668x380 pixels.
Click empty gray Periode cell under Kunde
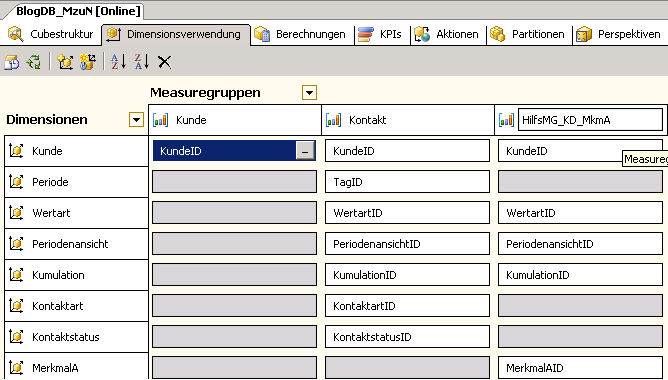pyautogui.click(x=234, y=182)
